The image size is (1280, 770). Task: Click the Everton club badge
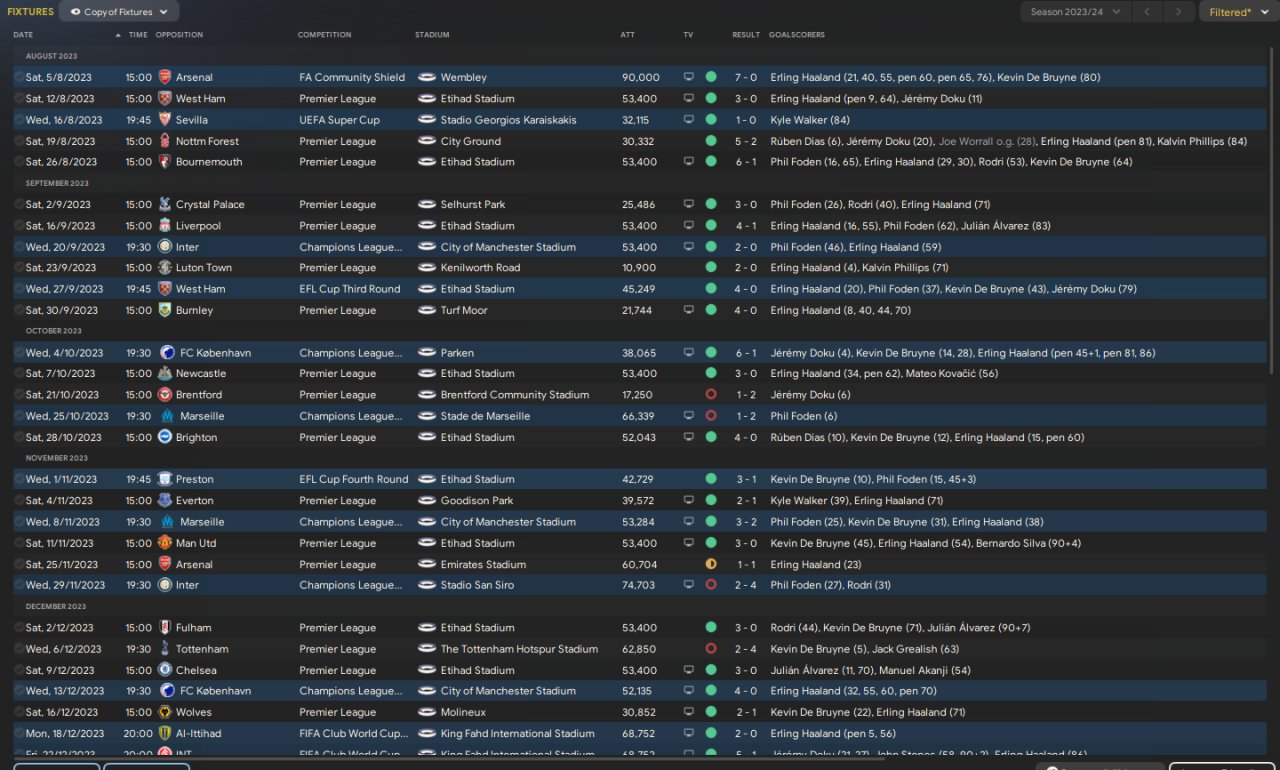click(165, 501)
